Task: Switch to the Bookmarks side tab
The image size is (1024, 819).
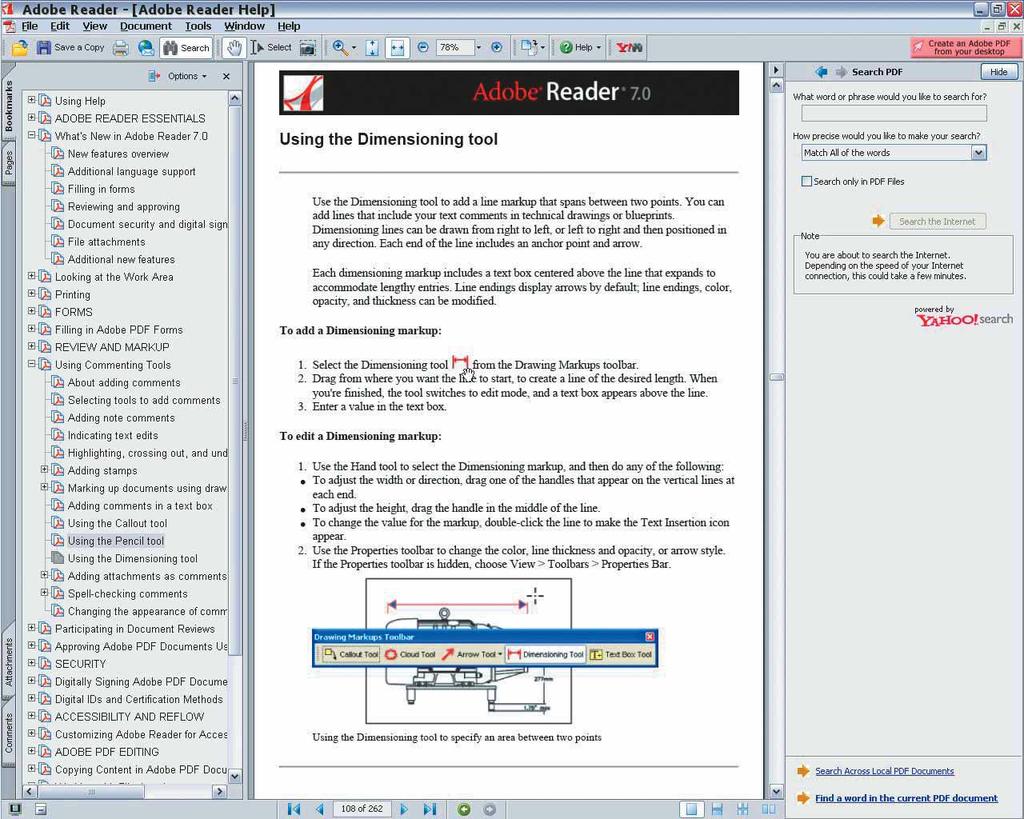Action: [8, 106]
